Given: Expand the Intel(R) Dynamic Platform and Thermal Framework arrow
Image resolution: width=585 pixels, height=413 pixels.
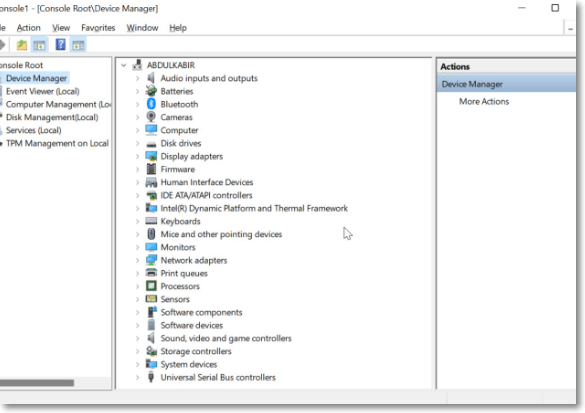Looking at the screenshot, I should (137, 208).
